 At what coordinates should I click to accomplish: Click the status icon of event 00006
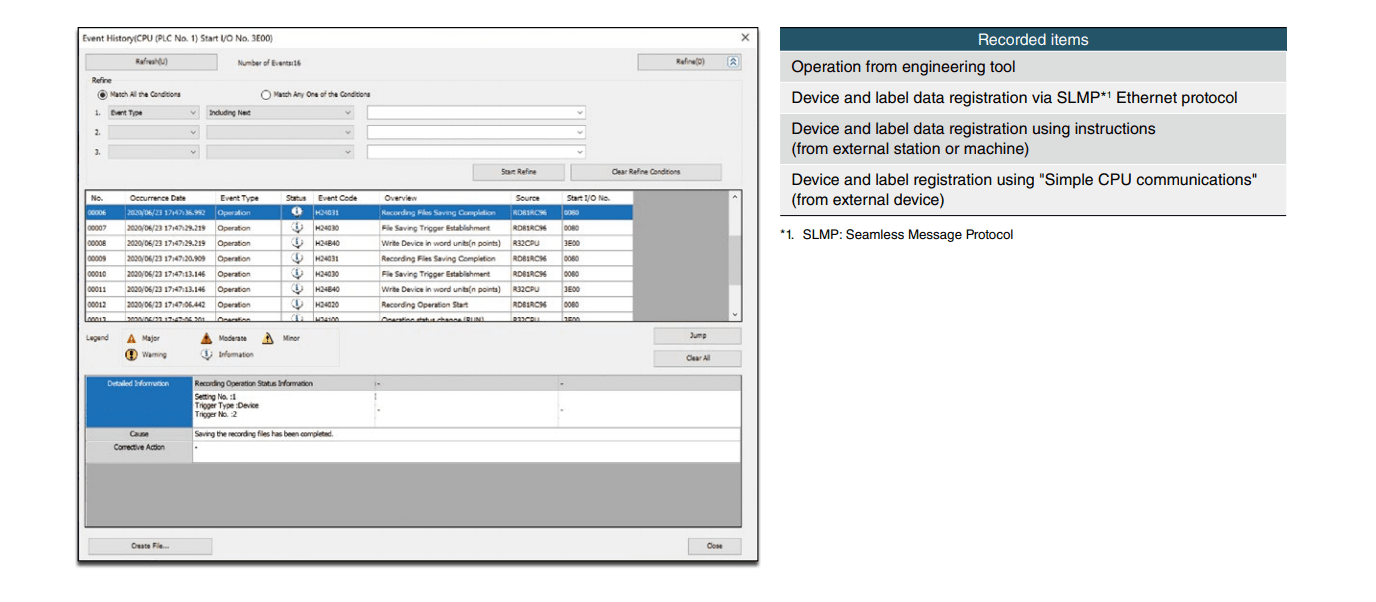[x=296, y=212]
